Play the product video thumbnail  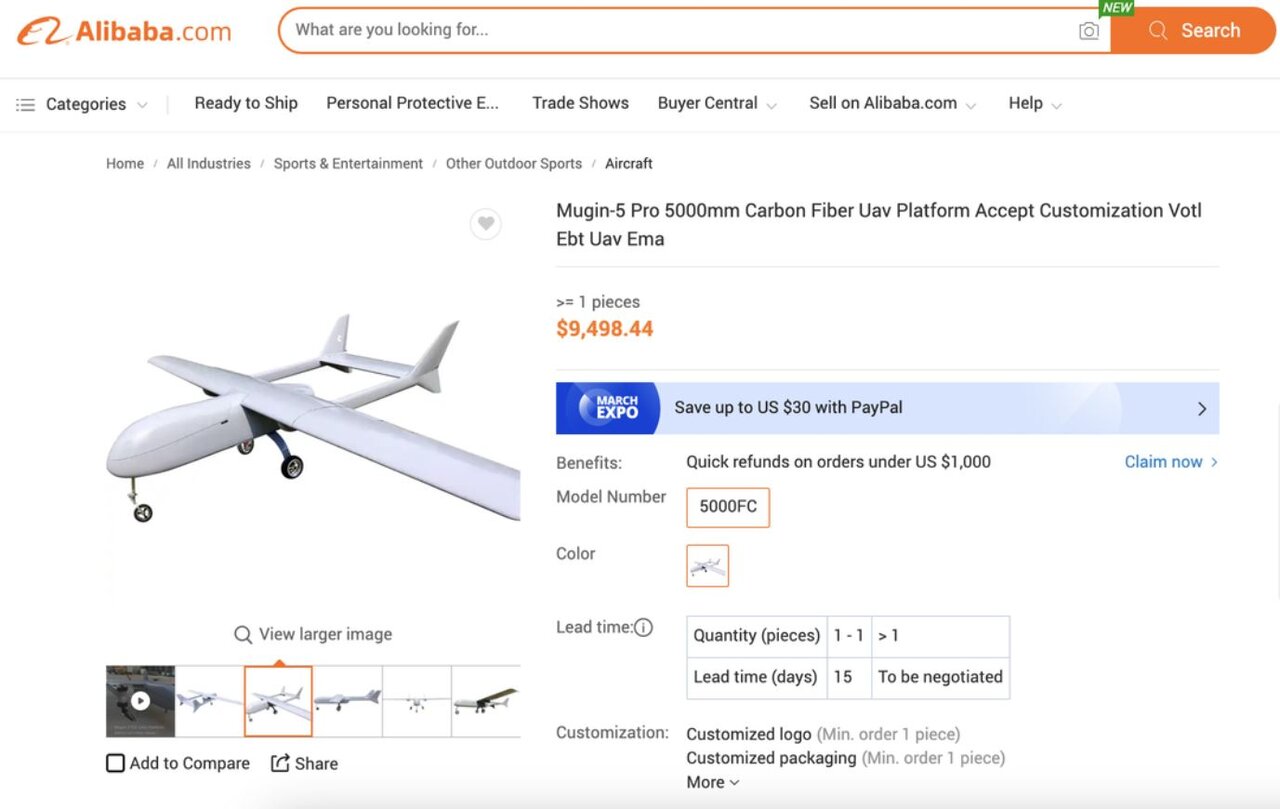[140, 701]
